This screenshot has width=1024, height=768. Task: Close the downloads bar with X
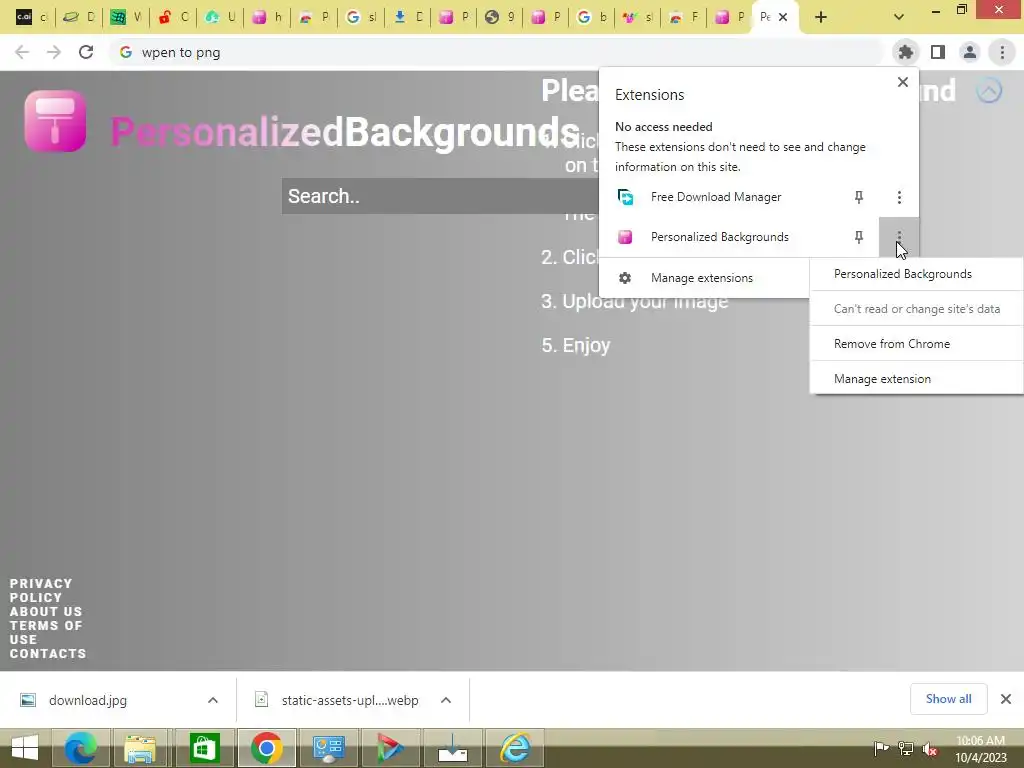coord(1006,699)
